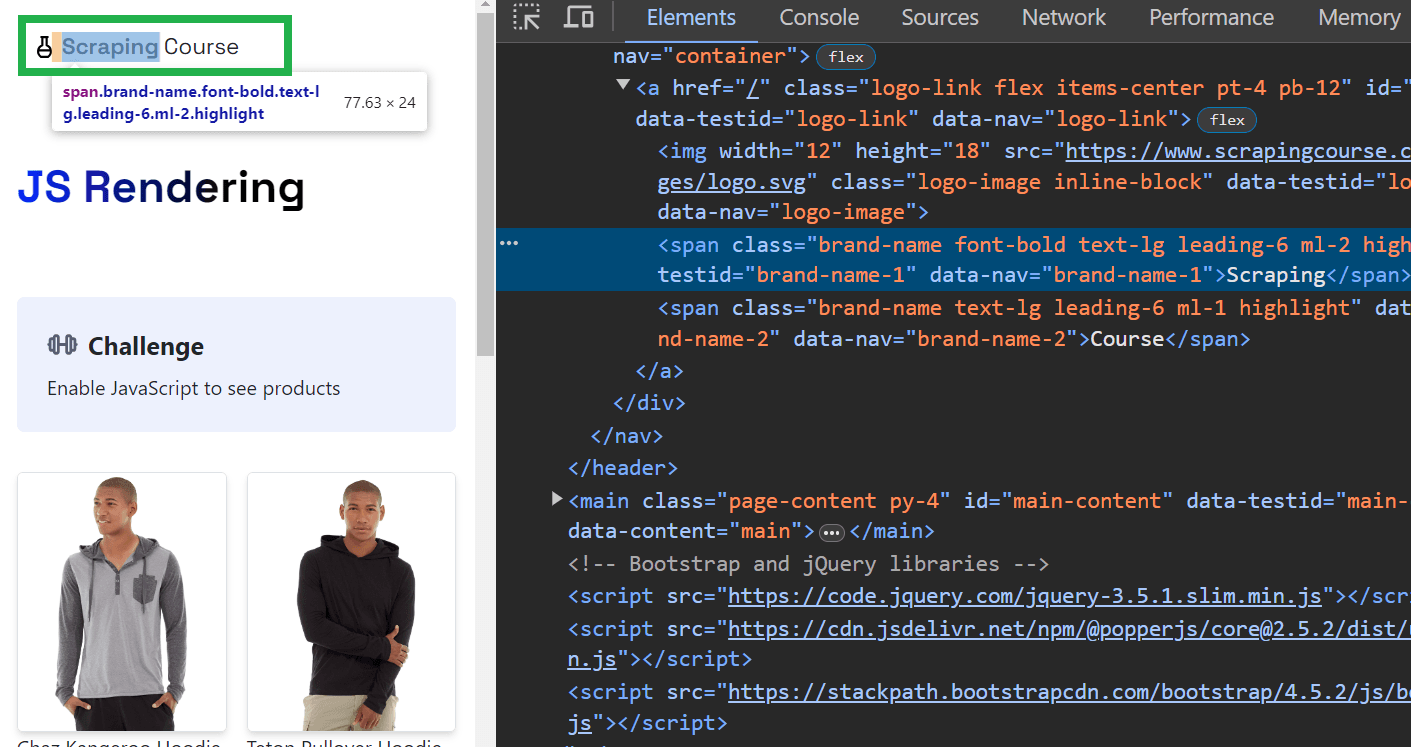
Task: Select the closing nav tag line
Action: (x=627, y=436)
